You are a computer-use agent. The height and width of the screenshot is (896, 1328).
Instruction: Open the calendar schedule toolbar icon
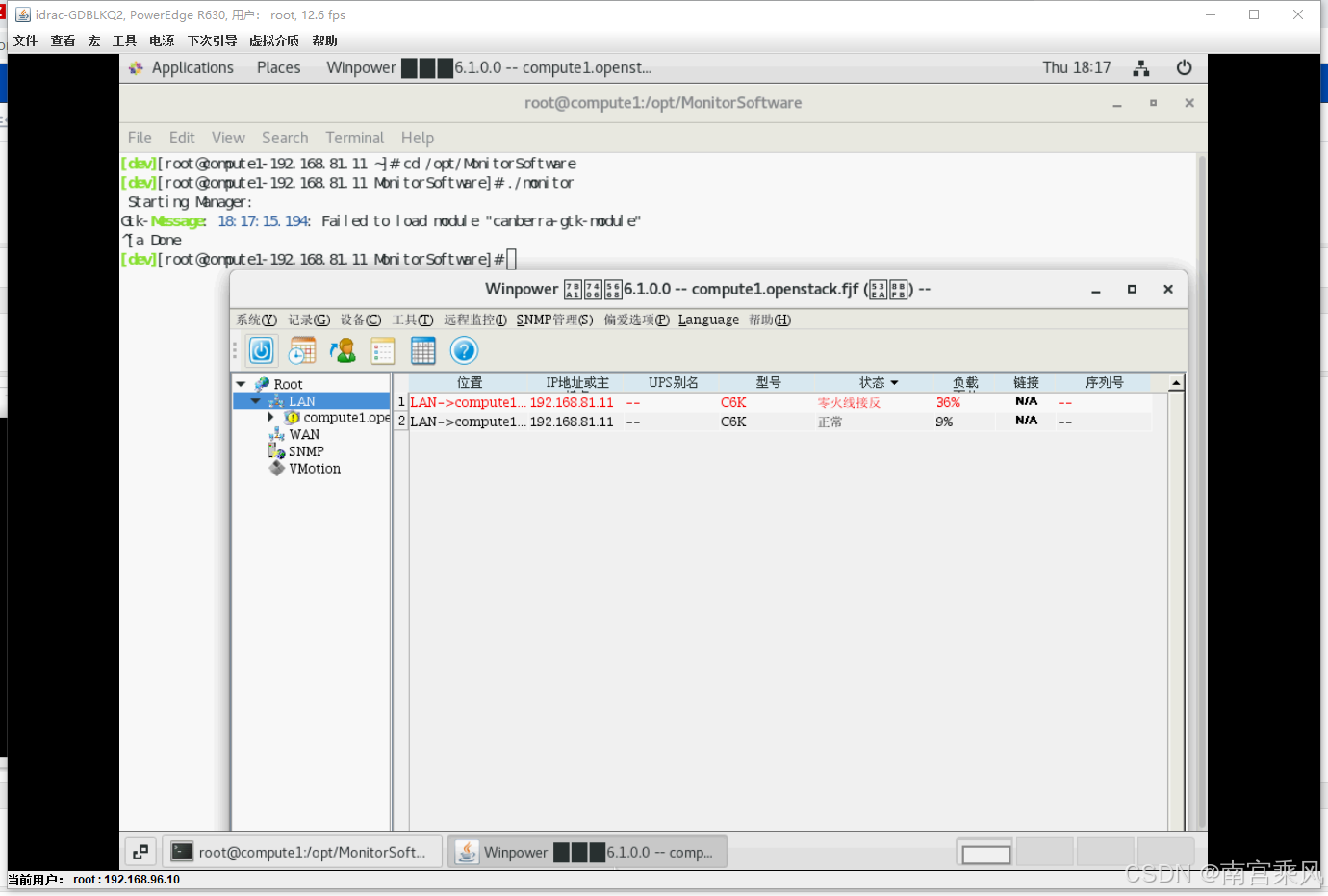pyautogui.click(x=302, y=350)
